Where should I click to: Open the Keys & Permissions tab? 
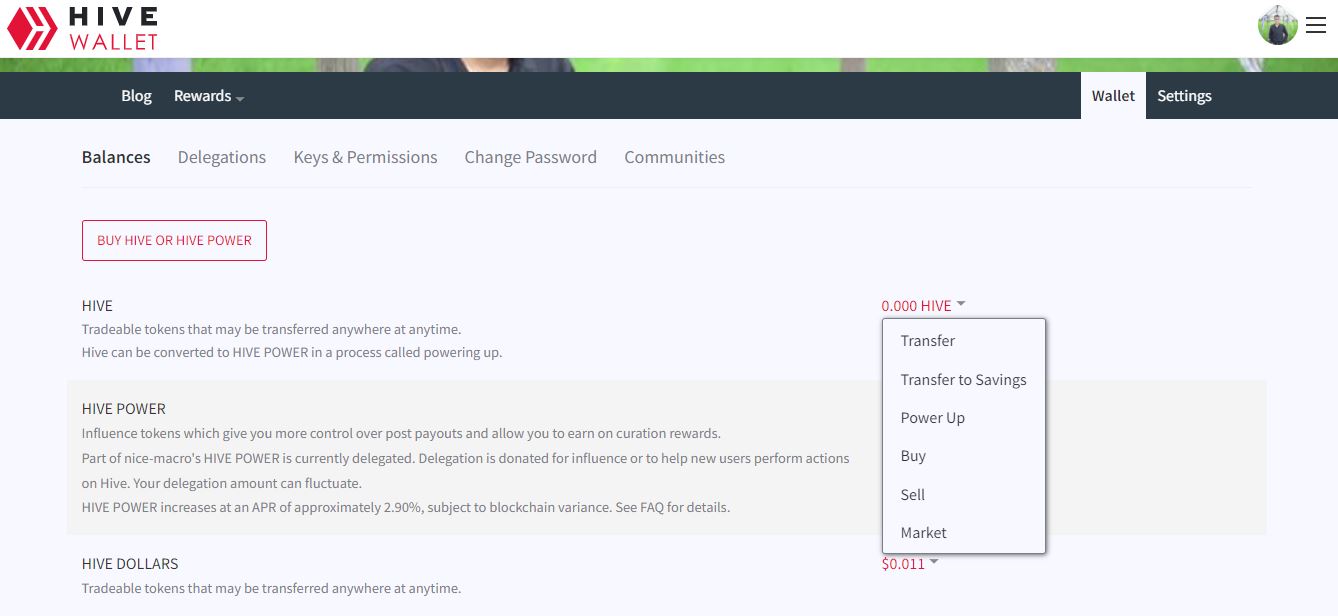[365, 157]
